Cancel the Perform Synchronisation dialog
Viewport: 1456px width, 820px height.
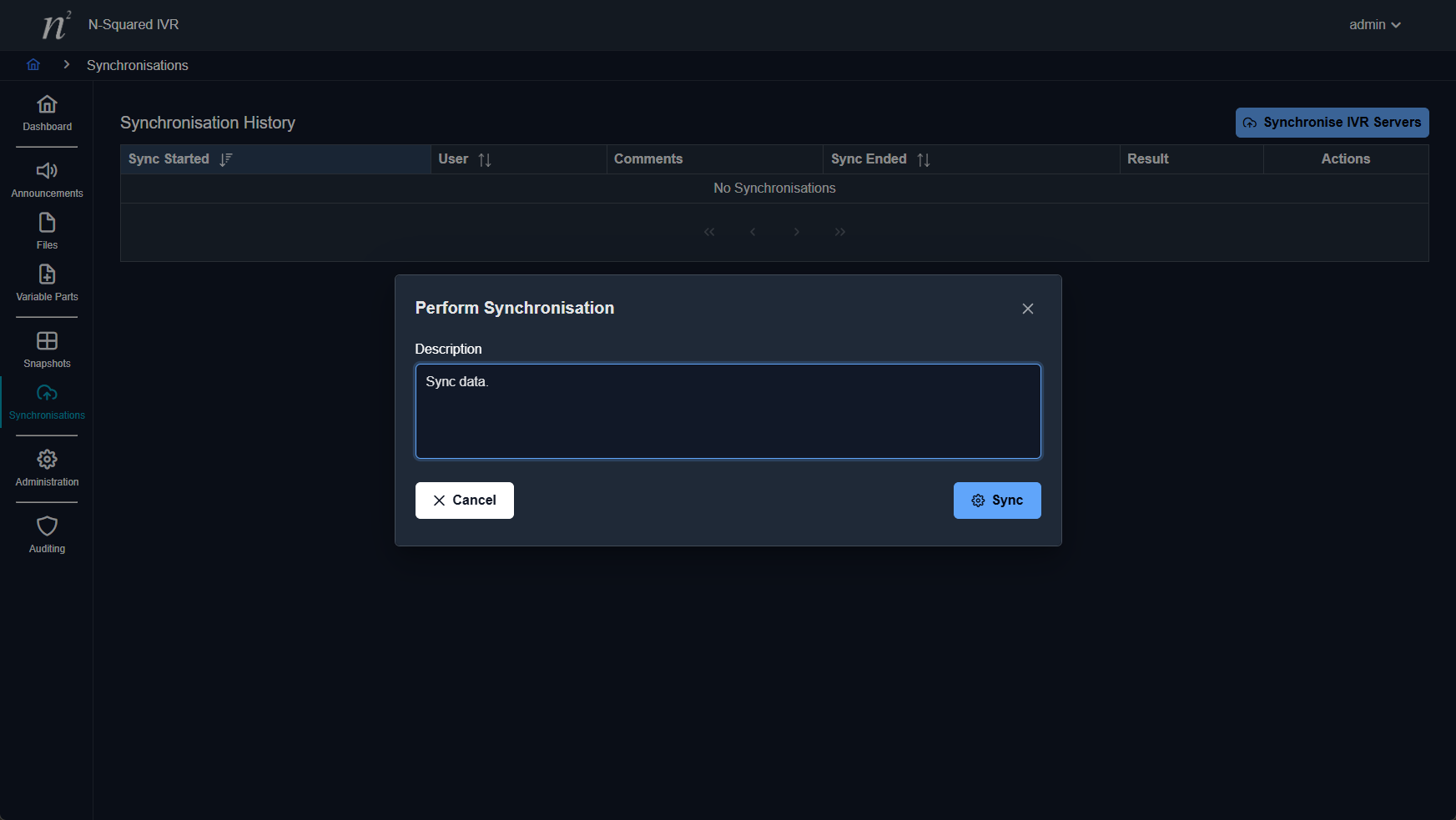coord(464,501)
